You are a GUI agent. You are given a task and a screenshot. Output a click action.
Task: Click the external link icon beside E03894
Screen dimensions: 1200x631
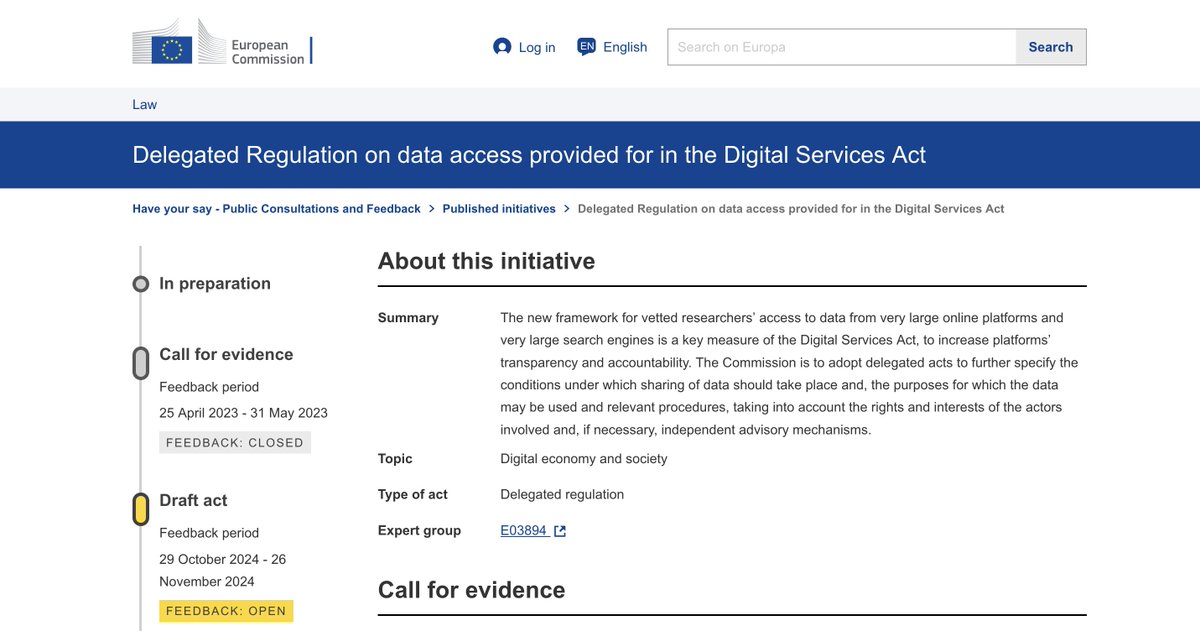coord(560,531)
